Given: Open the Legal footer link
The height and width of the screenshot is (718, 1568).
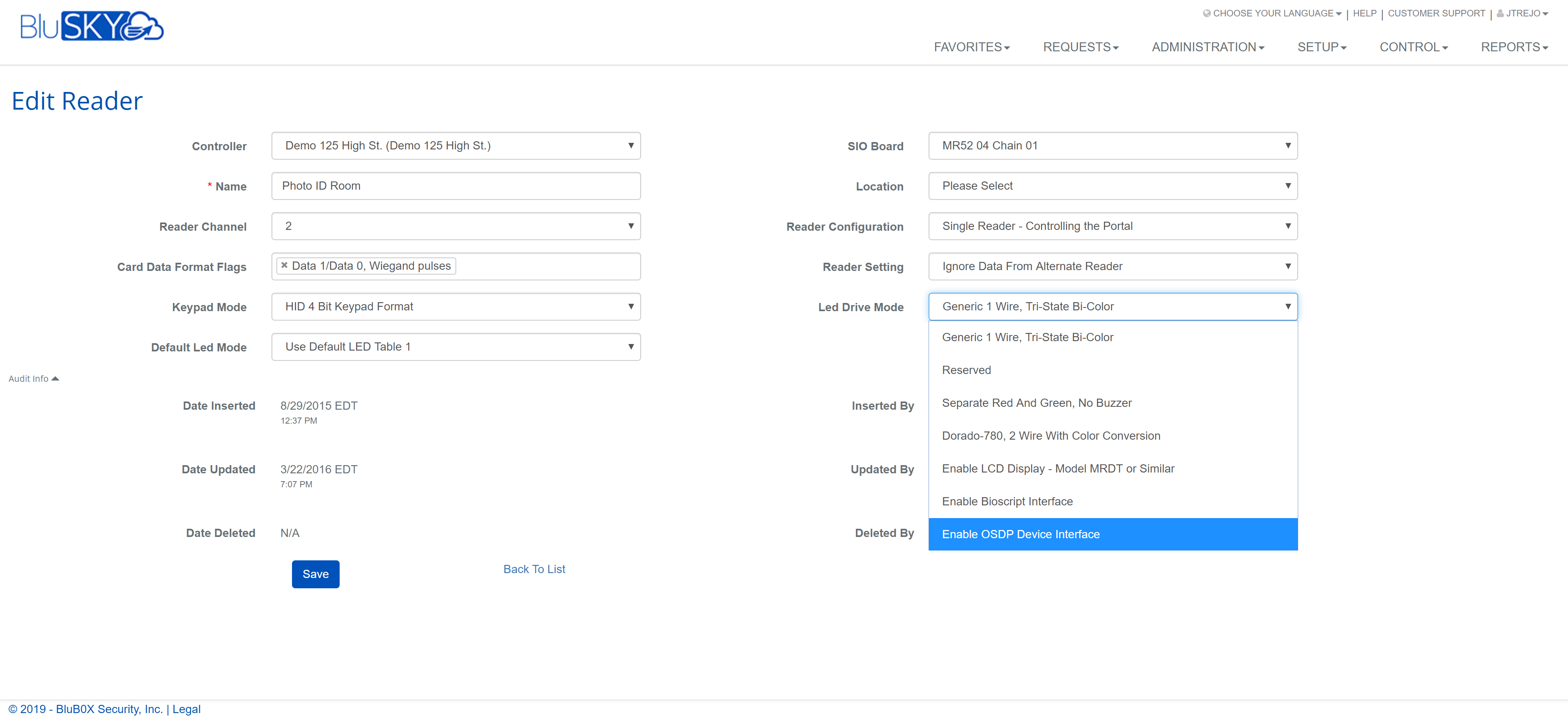Looking at the screenshot, I should 186,709.
